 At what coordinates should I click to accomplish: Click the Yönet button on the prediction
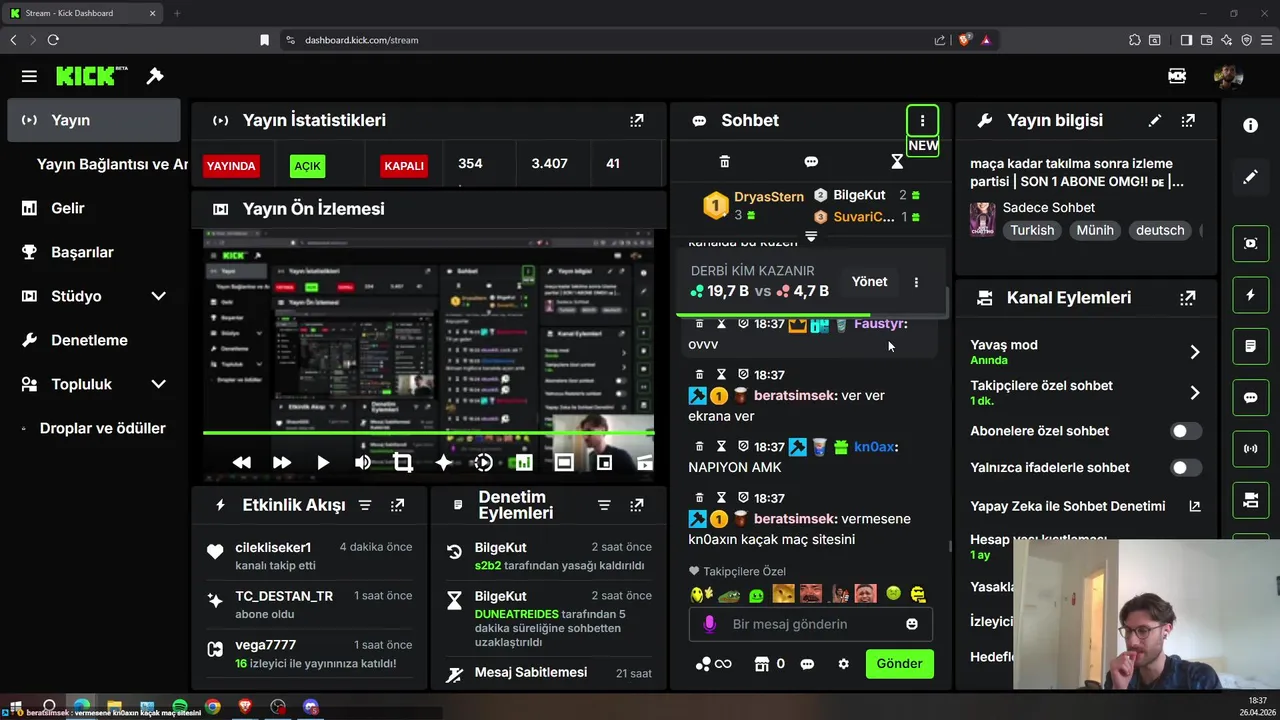[x=869, y=282]
